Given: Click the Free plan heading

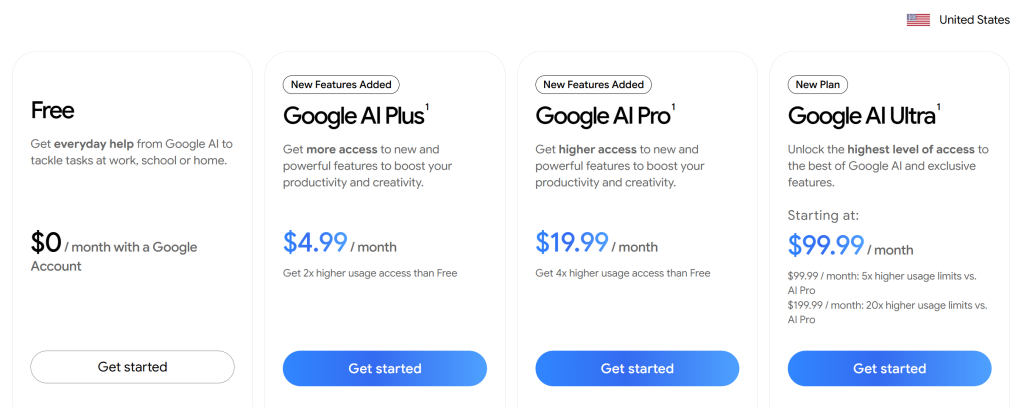Looking at the screenshot, I should pyautogui.click(x=52, y=110).
